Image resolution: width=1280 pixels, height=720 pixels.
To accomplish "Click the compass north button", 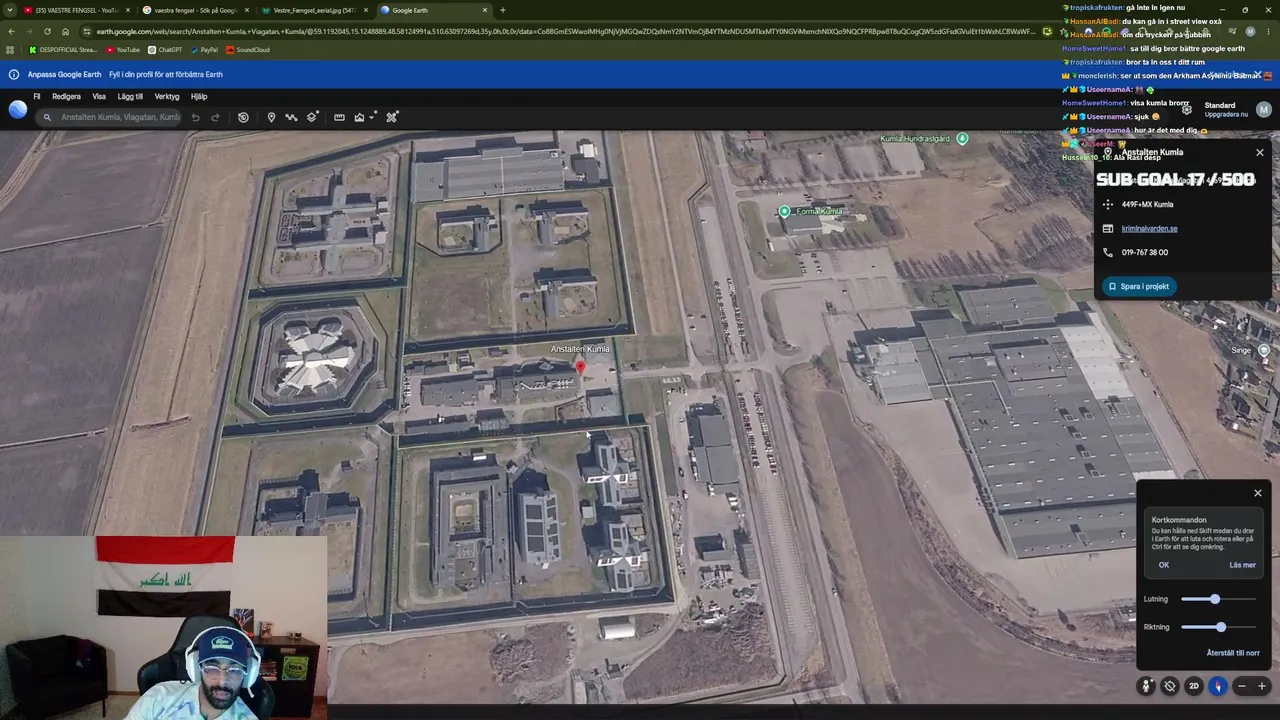I will 1218,686.
